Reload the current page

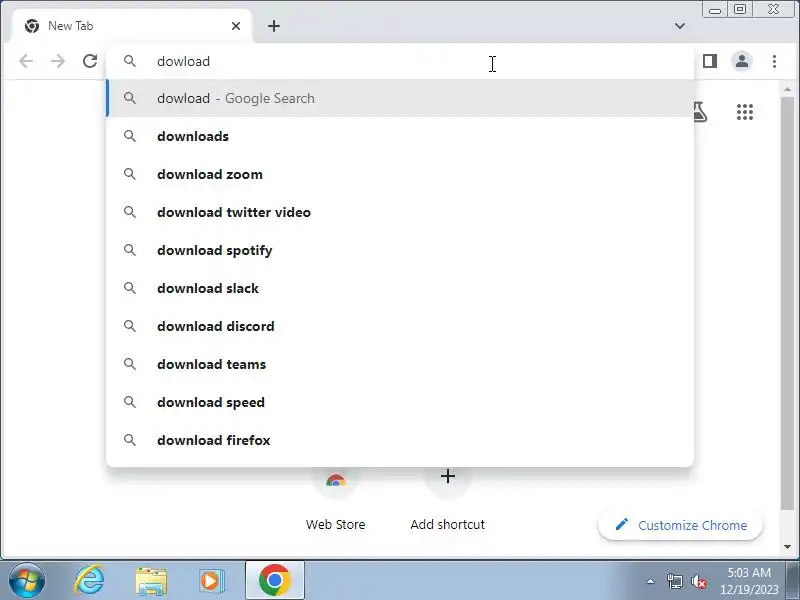coord(90,61)
